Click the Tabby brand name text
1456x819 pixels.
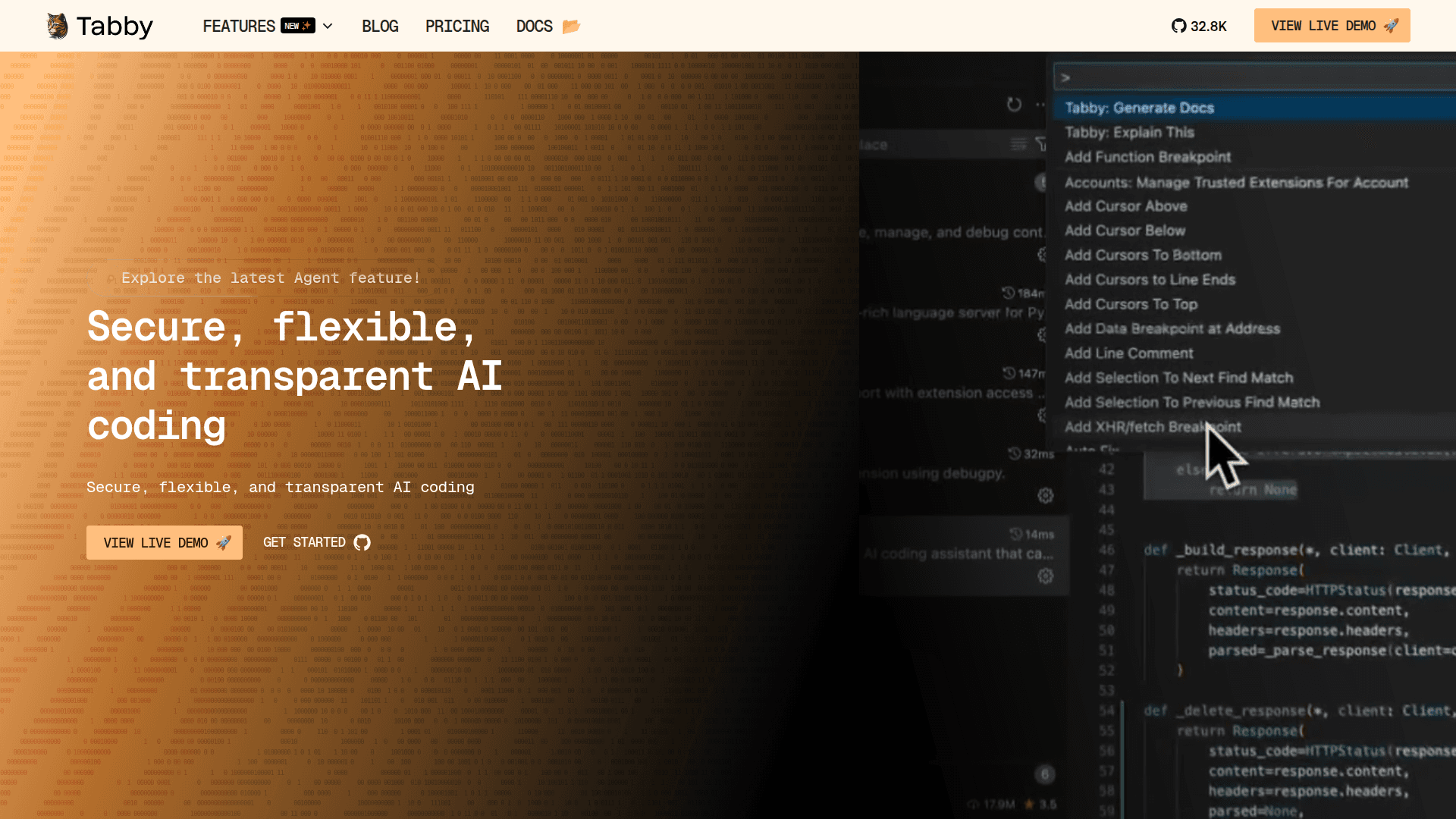tap(115, 26)
